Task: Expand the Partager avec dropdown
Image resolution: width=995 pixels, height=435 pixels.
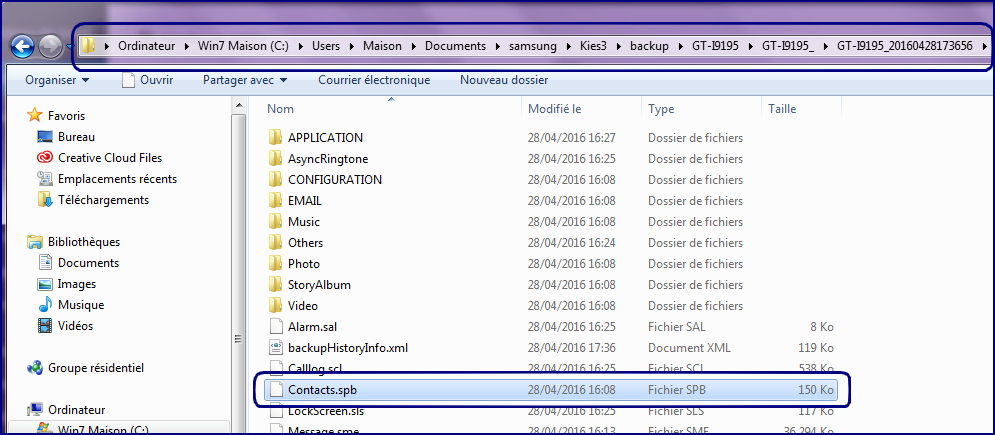Action: click(245, 80)
